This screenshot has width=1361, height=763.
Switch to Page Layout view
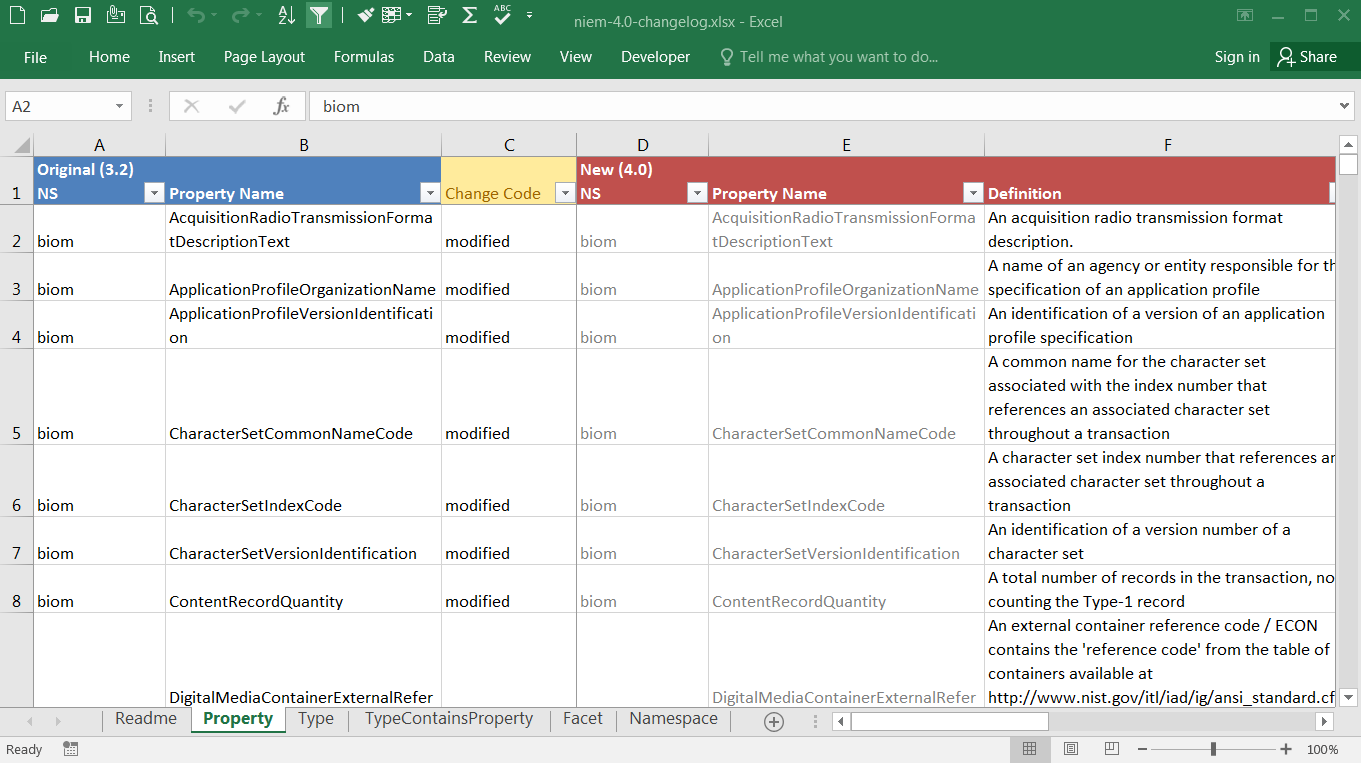[1071, 749]
